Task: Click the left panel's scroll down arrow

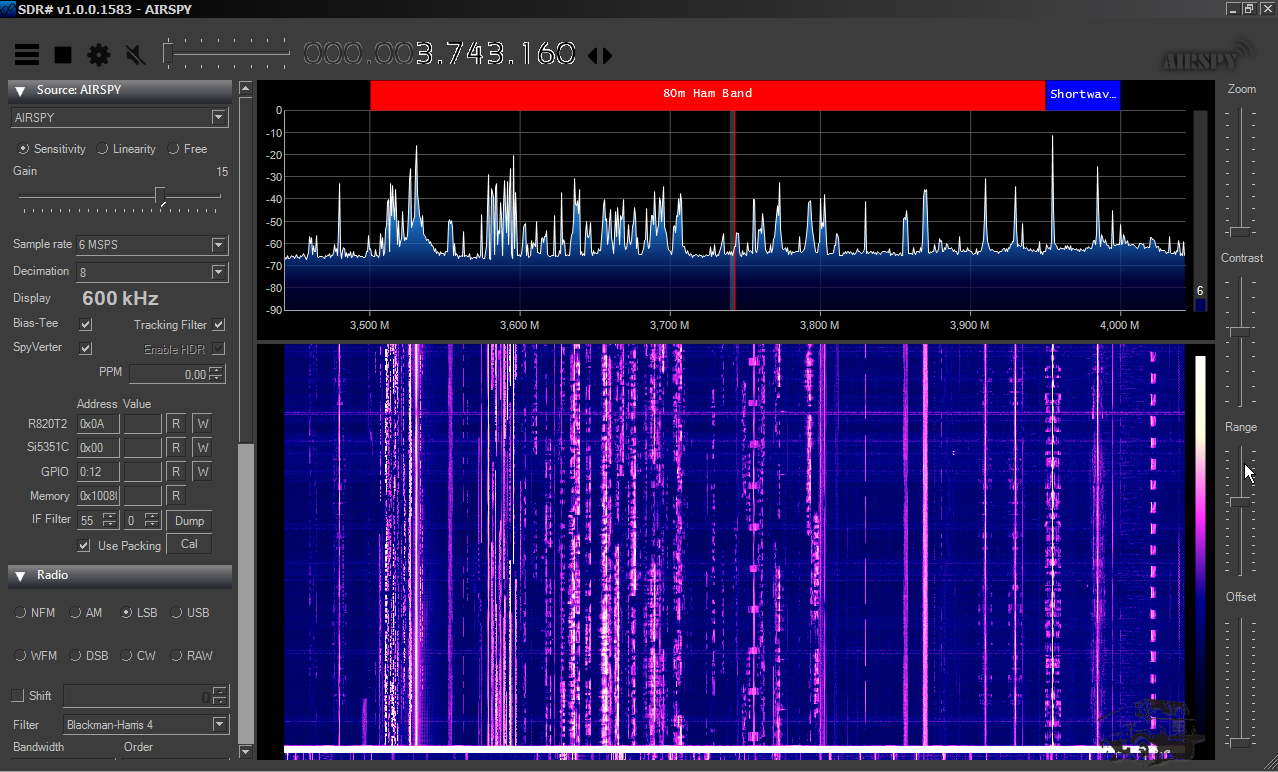Action: tap(246, 751)
